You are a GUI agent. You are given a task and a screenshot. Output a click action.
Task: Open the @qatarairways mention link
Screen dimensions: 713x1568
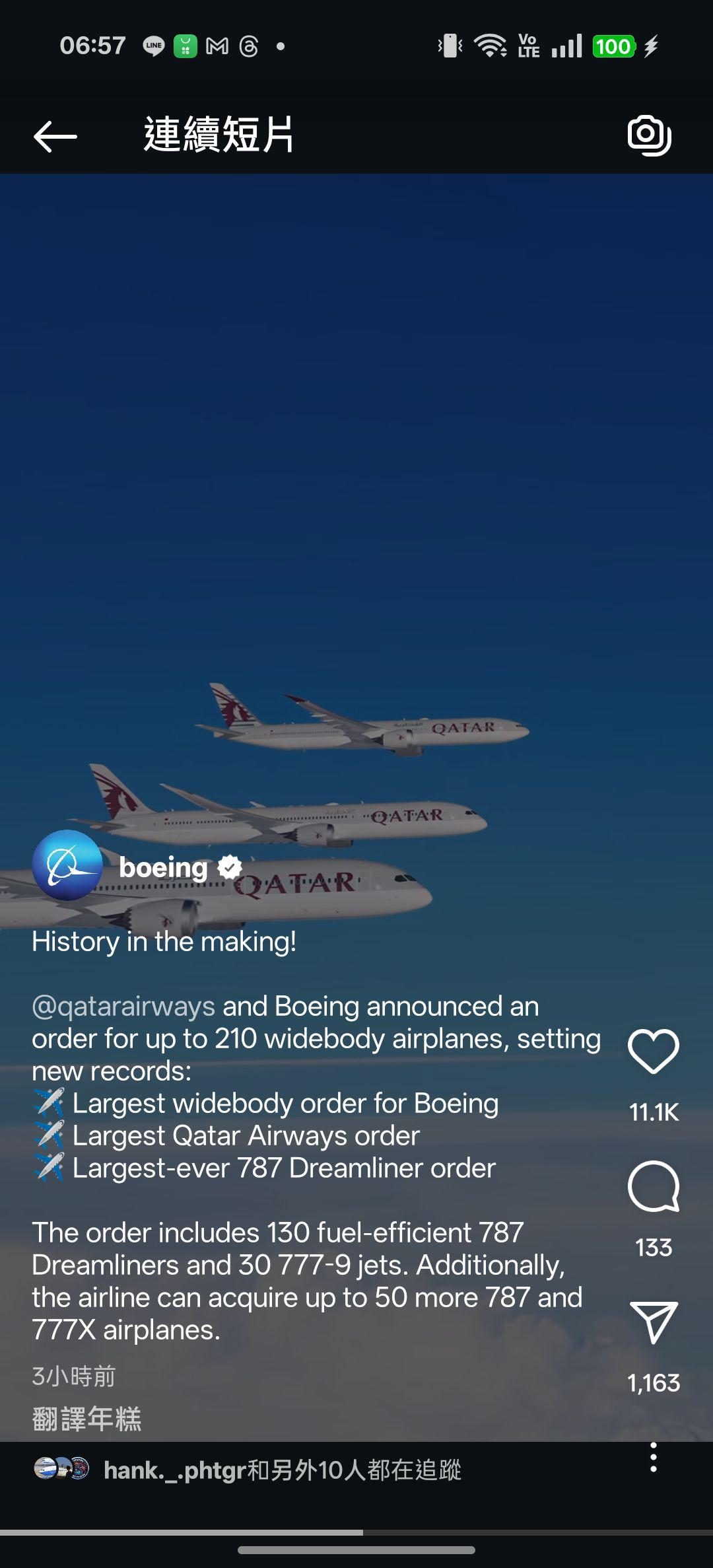(x=123, y=1006)
